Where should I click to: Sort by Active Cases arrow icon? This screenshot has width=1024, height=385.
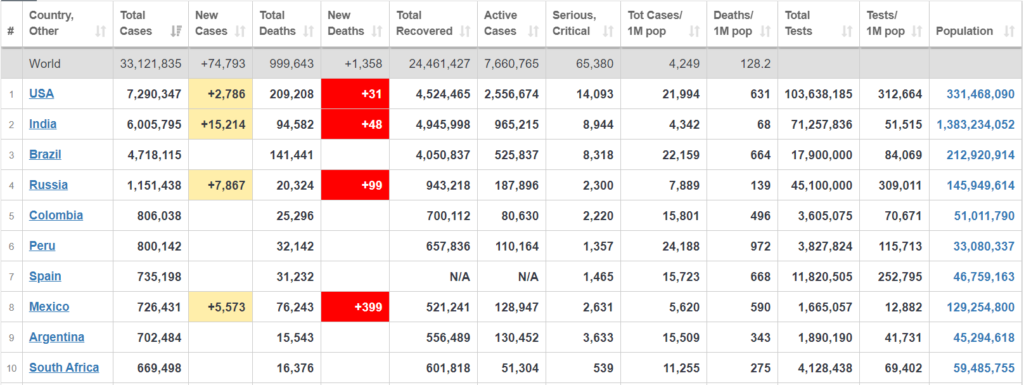pyautogui.click(x=533, y=31)
